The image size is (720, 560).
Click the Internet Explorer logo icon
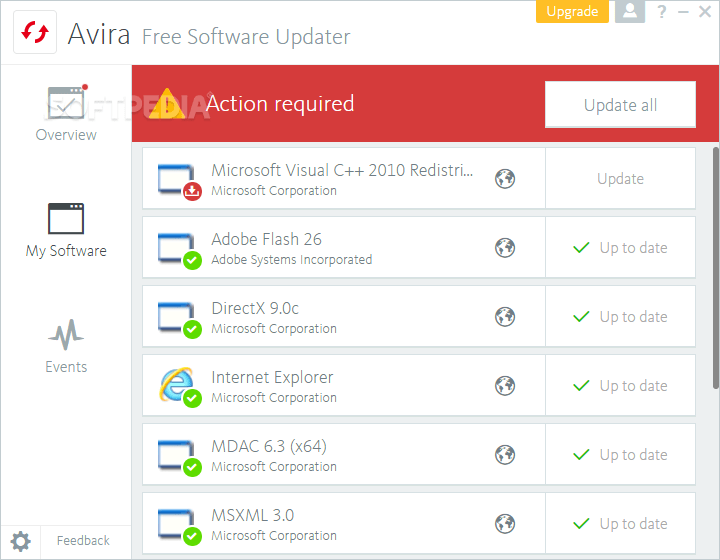(x=180, y=387)
